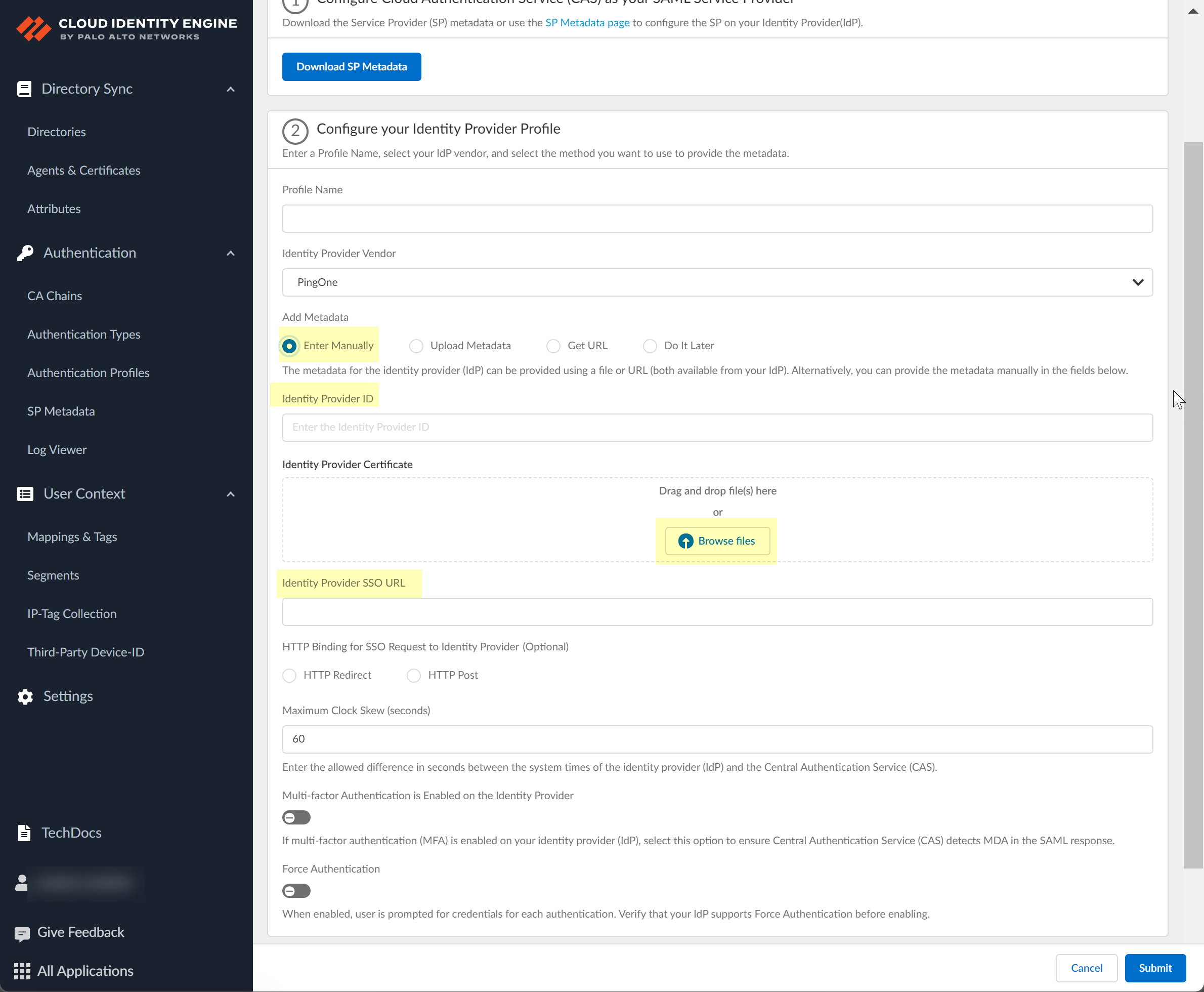Open the All Applications grid icon

[22, 971]
